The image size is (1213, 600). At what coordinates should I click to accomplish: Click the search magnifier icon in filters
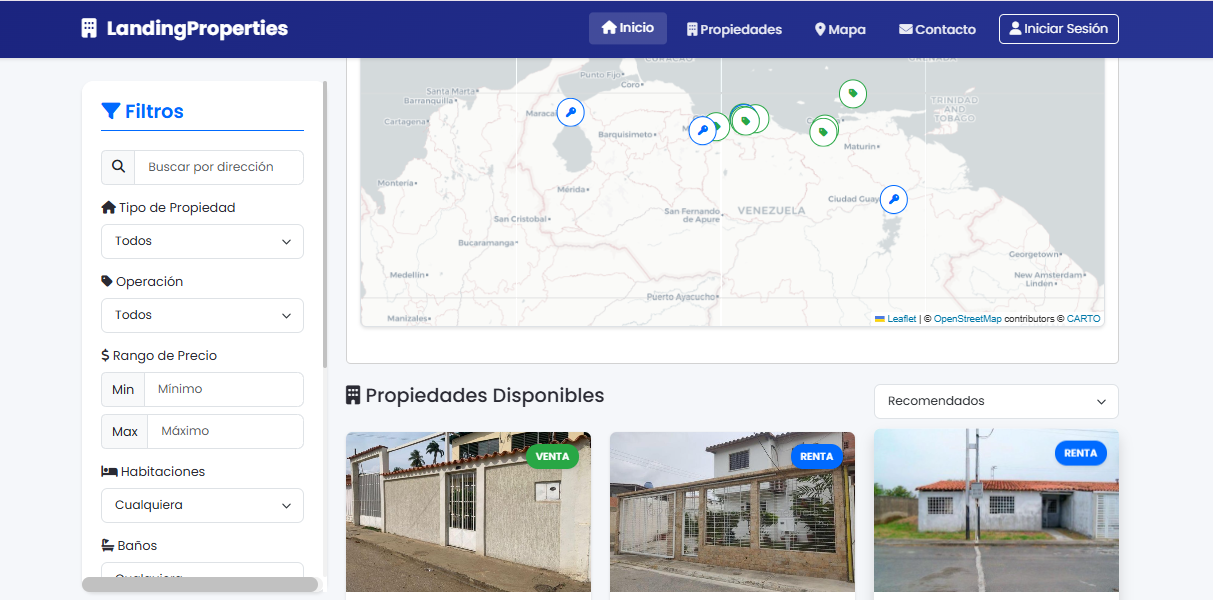[118, 167]
